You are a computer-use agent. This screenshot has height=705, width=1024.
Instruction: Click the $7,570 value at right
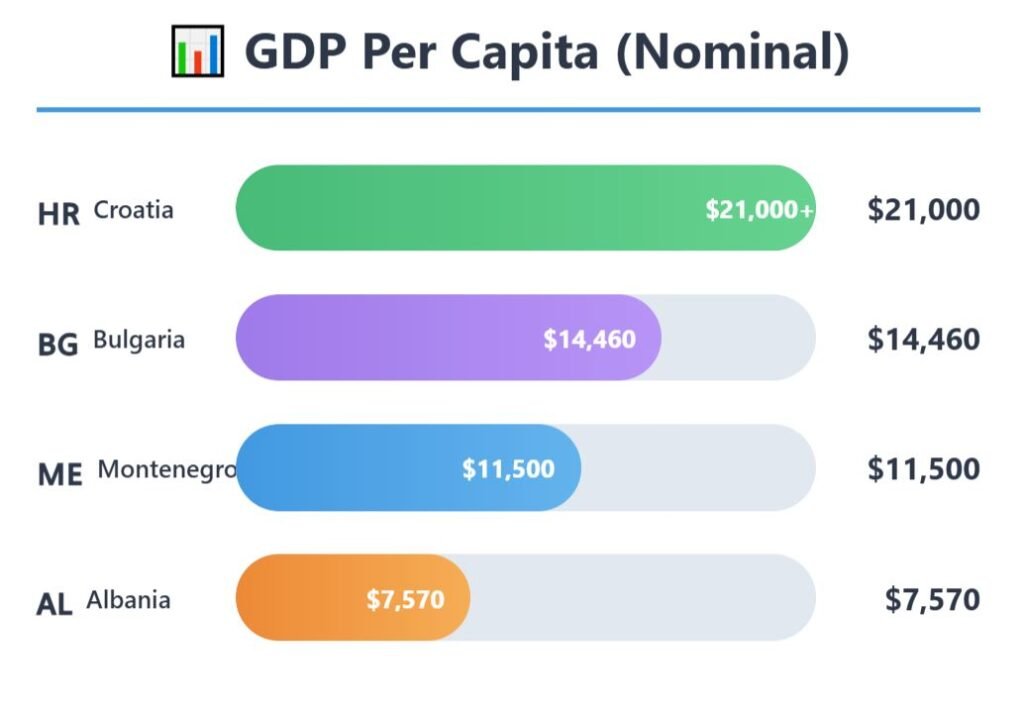point(931,599)
